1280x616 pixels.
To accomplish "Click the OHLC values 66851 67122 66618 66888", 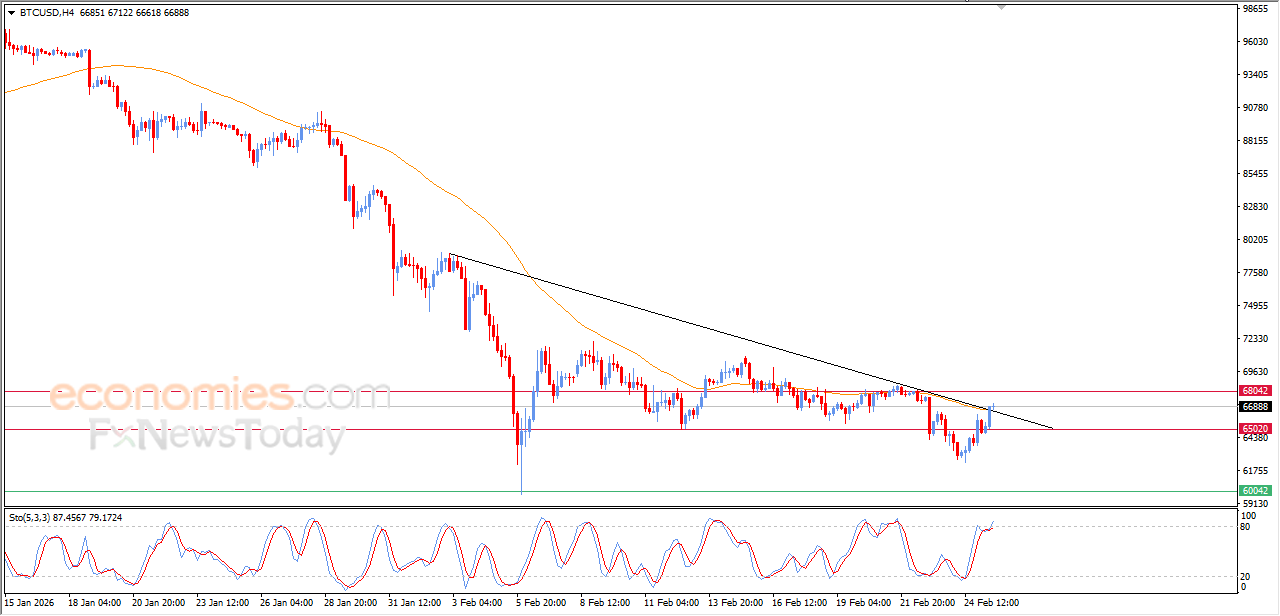I will (x=134, y=13).
